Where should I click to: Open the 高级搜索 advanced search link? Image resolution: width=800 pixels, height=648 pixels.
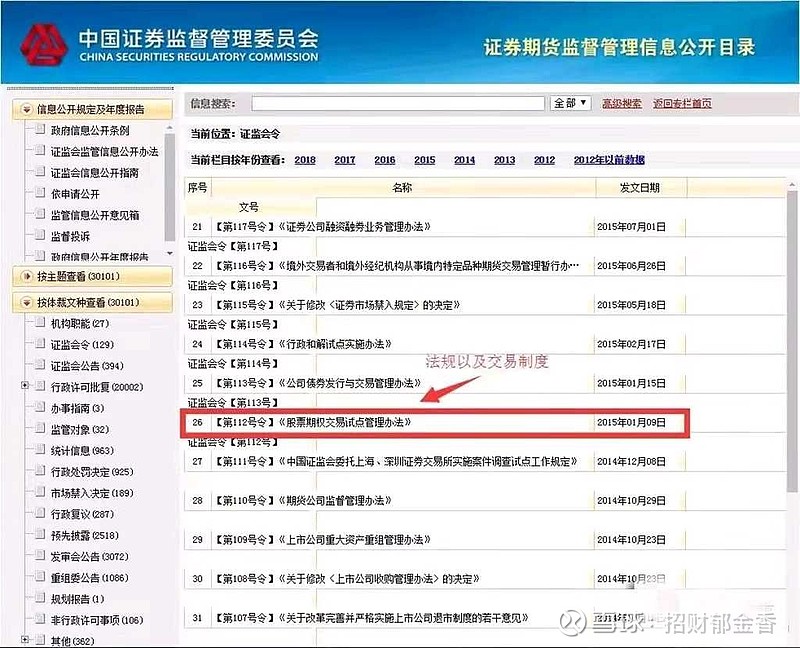(621, 104)
